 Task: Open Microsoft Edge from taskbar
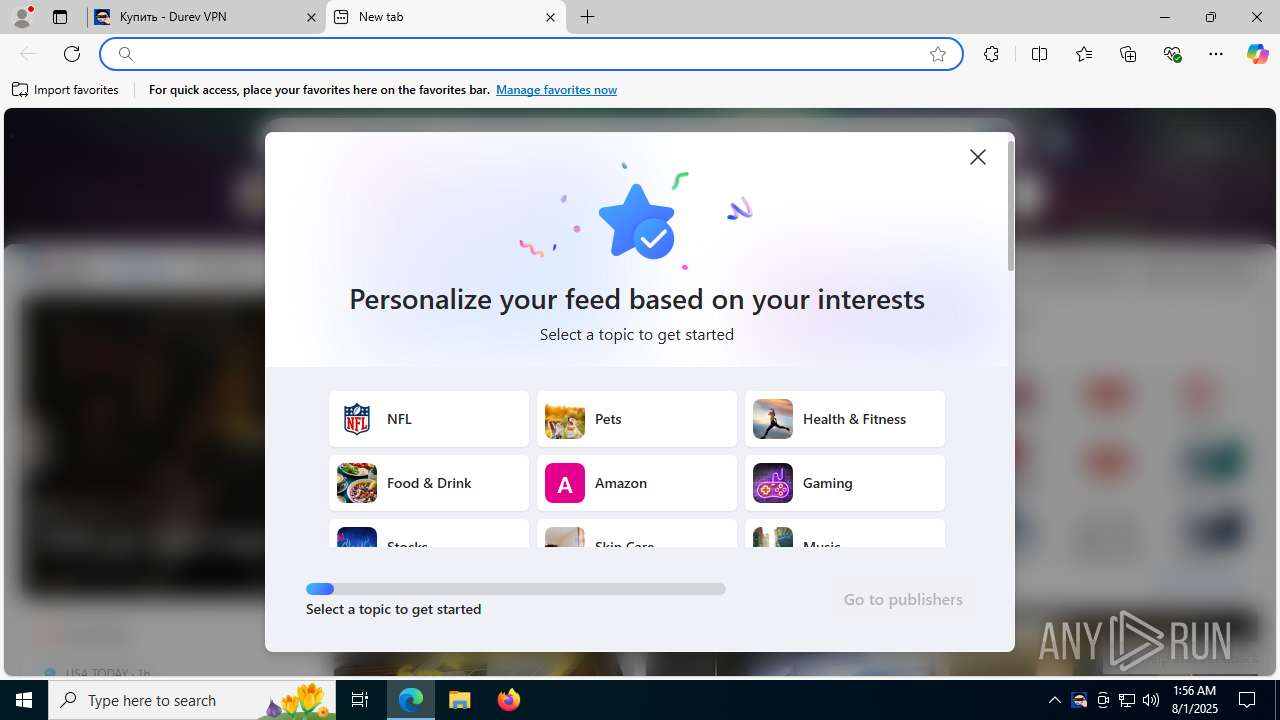(x=411, y=700)
